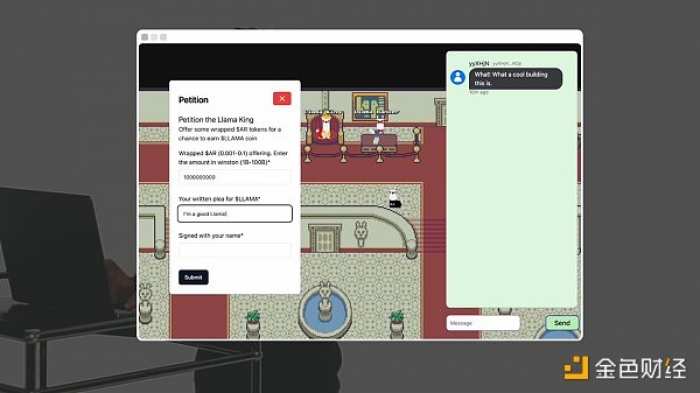The image size is (700, 393).
Task: Focus the chat Message input field
Action: pyautogui.click(x=483, y=323)
